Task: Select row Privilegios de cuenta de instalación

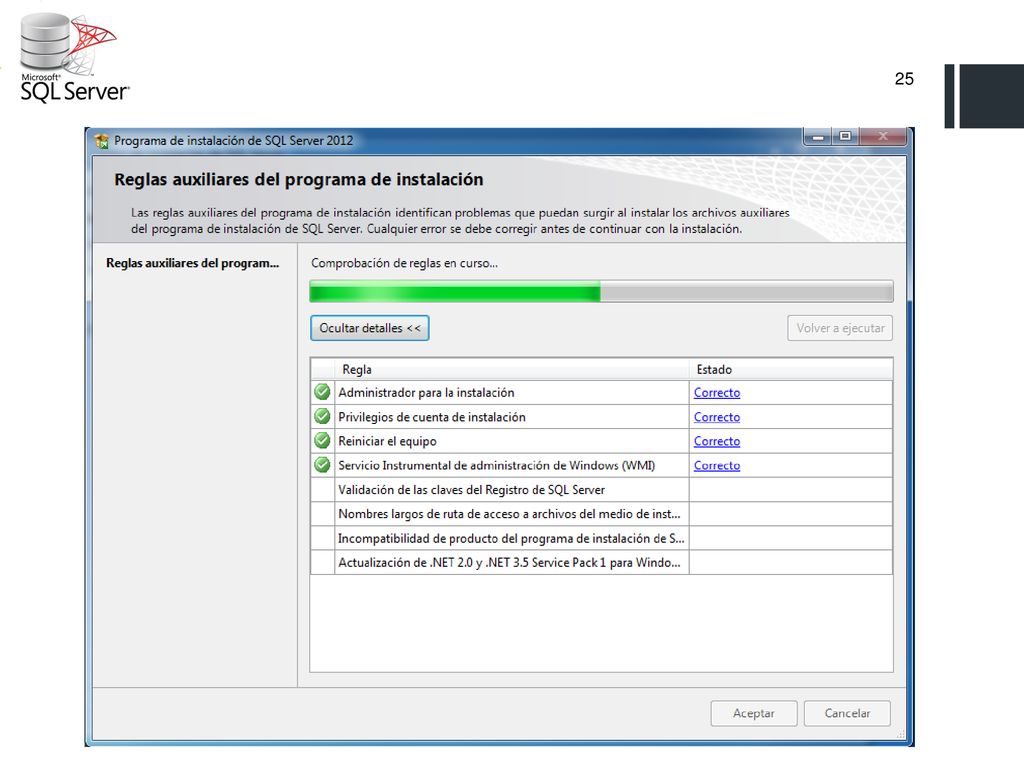Action: 601,417
